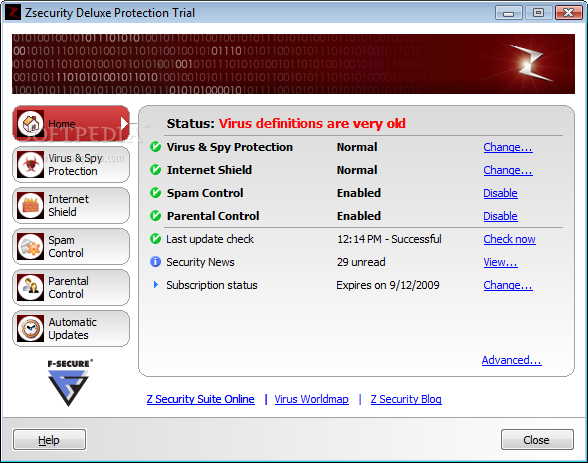Open the Internet Shield tab
Viewport: 588px width, 463px height.
71,205
